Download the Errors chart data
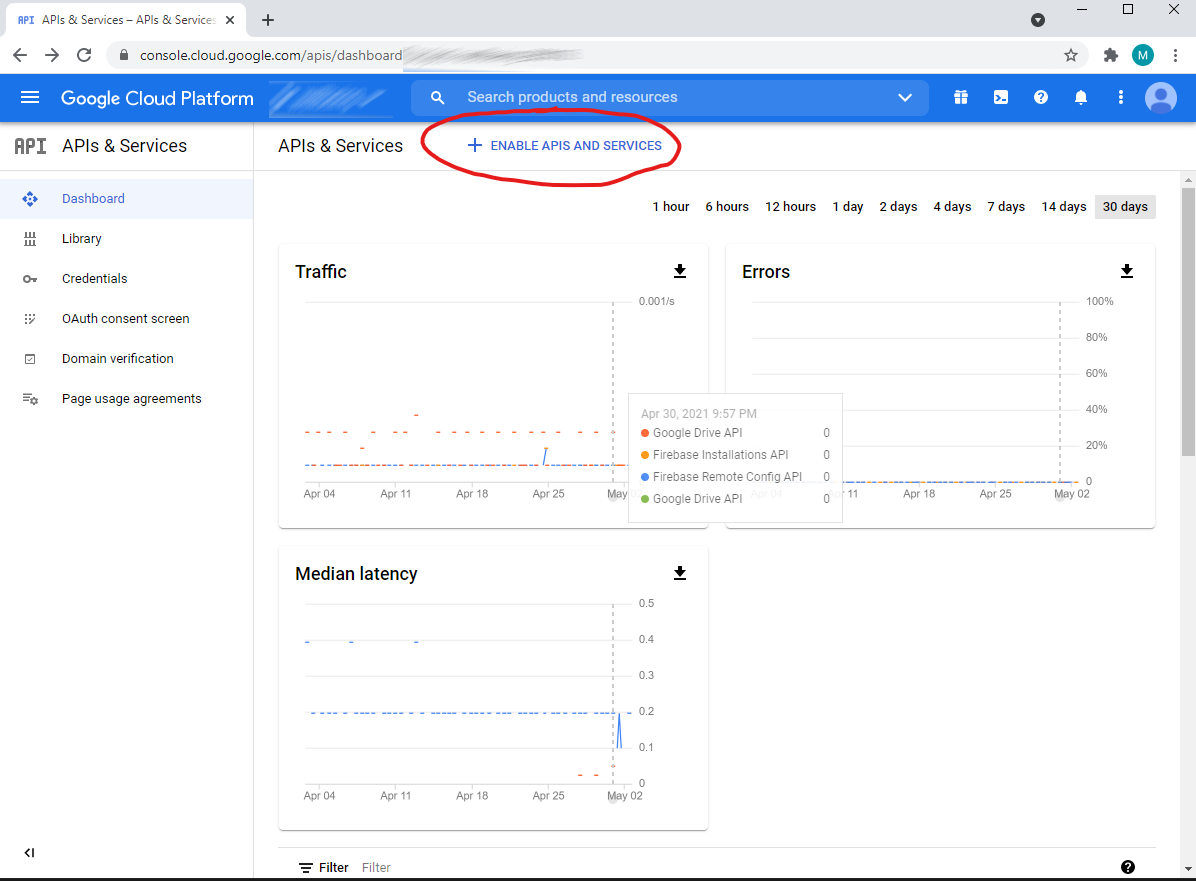 1127,271
